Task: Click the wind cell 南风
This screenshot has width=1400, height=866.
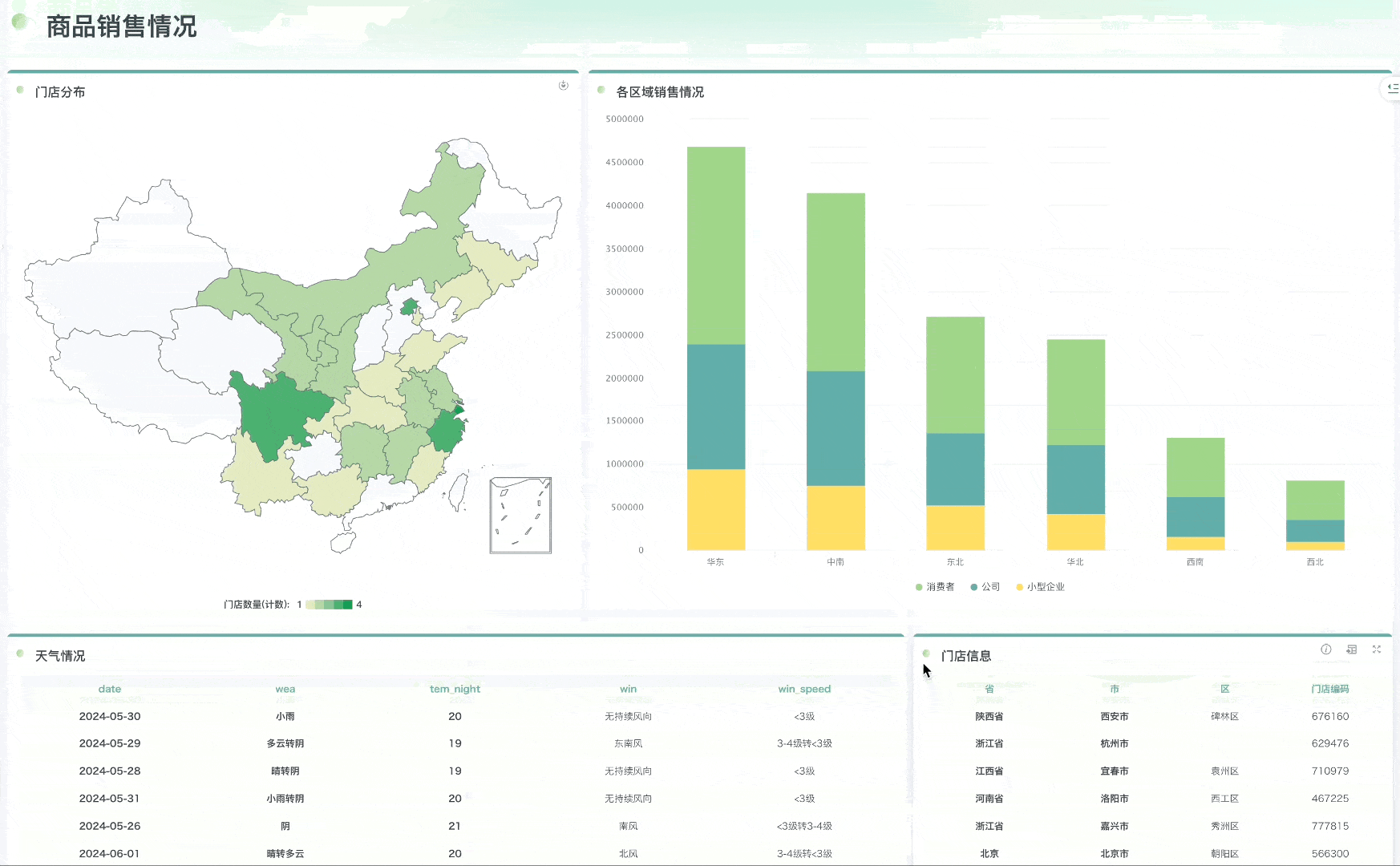Action: coord(629,826)
